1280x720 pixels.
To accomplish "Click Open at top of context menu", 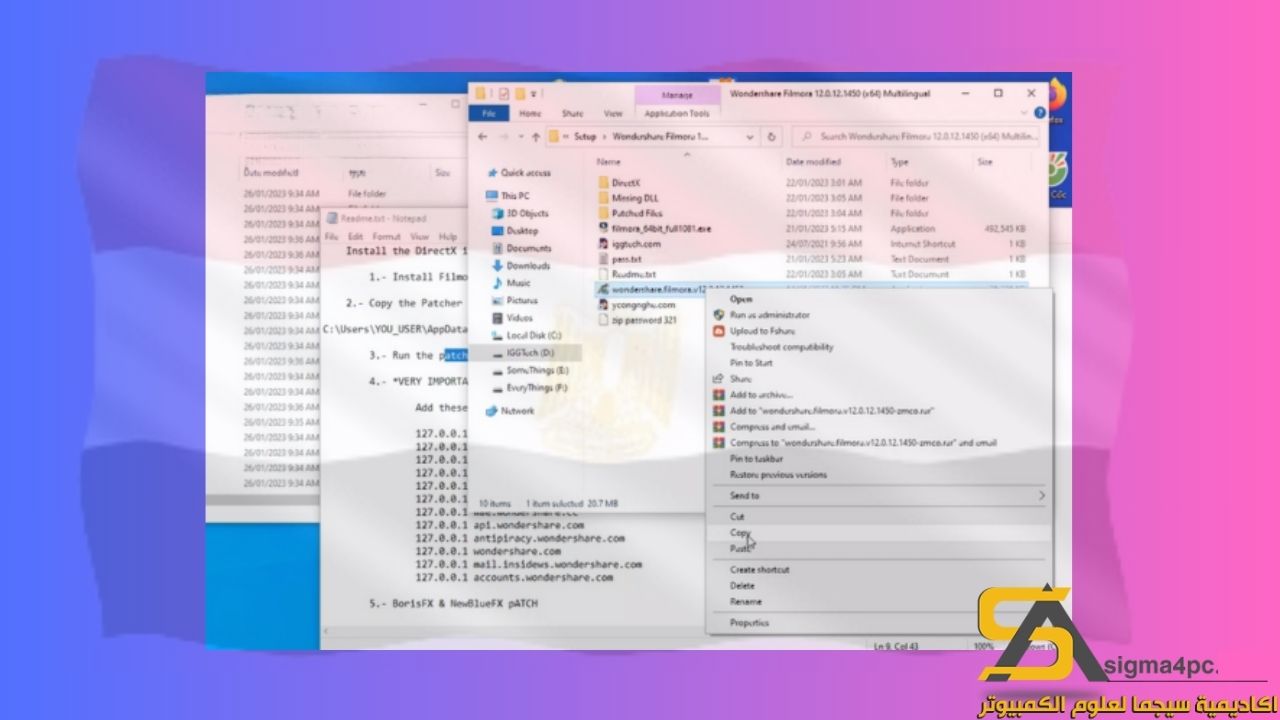I will click(741, 298).
